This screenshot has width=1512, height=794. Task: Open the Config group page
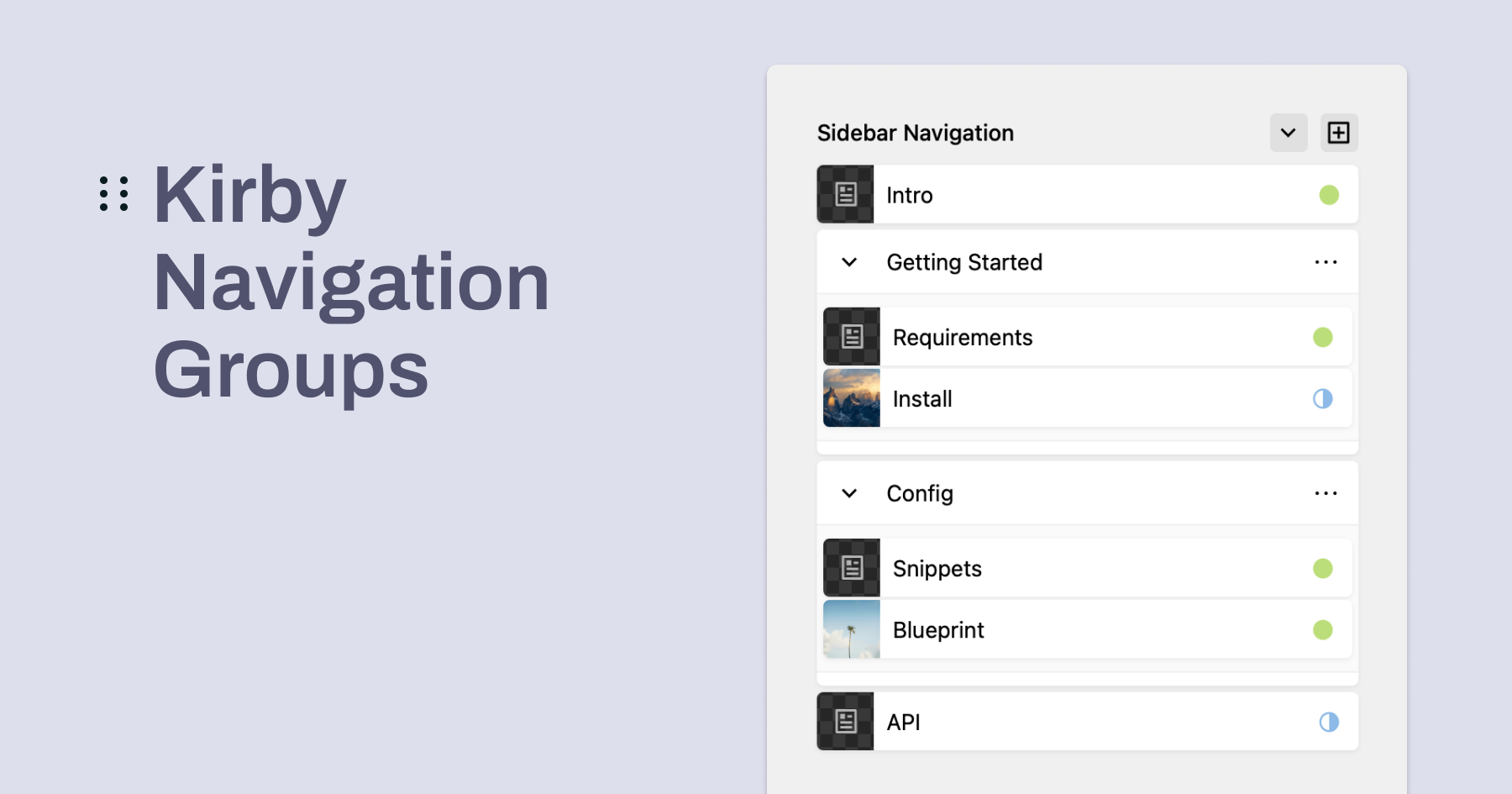coord(920,493)
